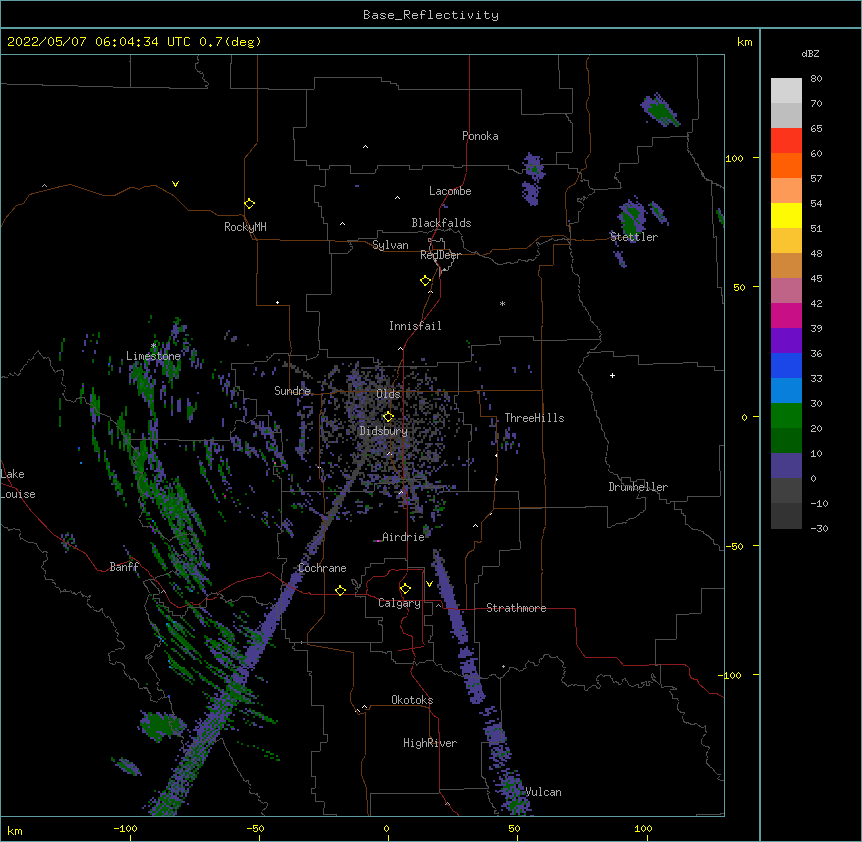Pick the bright green 30–20 dBZ legend swatch
The height and width of the screenshot is (842, 862).
[x=786, y=416]
